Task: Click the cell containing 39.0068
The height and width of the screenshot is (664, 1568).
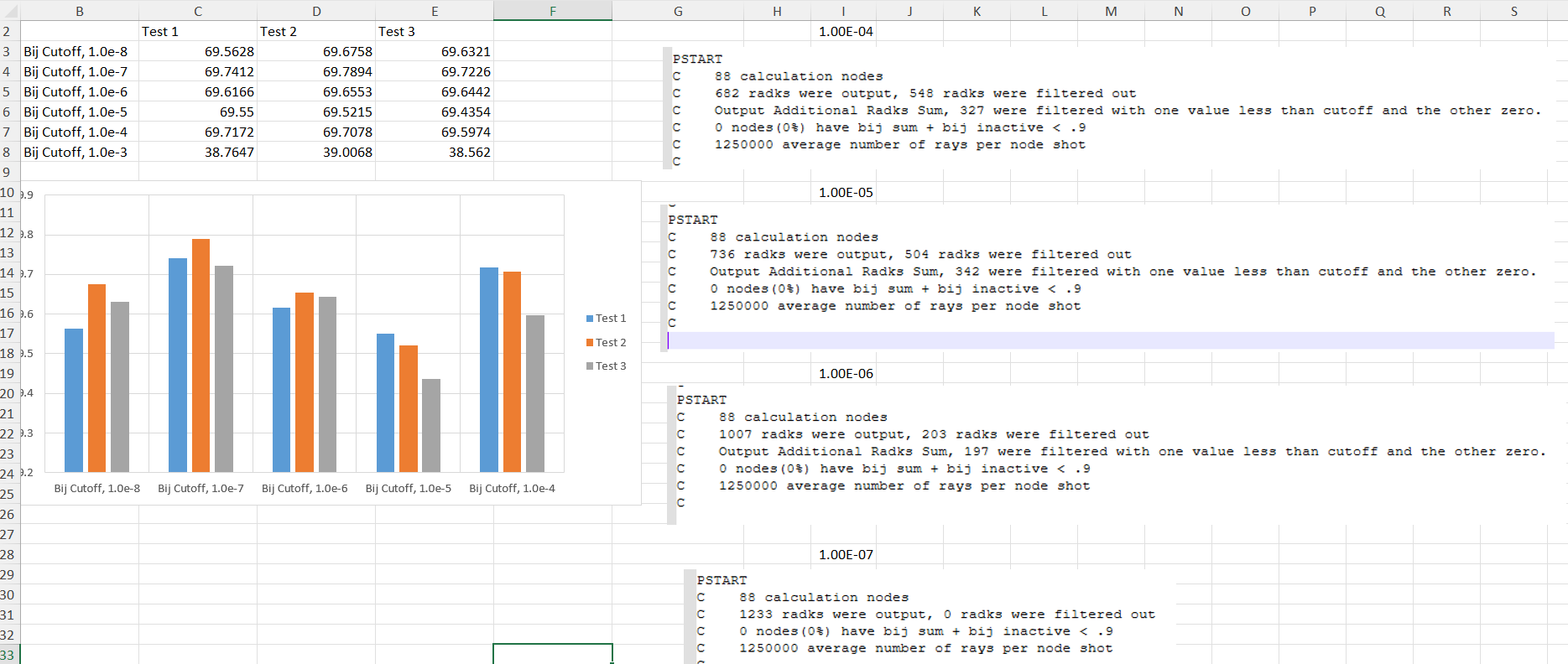Action: click(x=316, y=152)
